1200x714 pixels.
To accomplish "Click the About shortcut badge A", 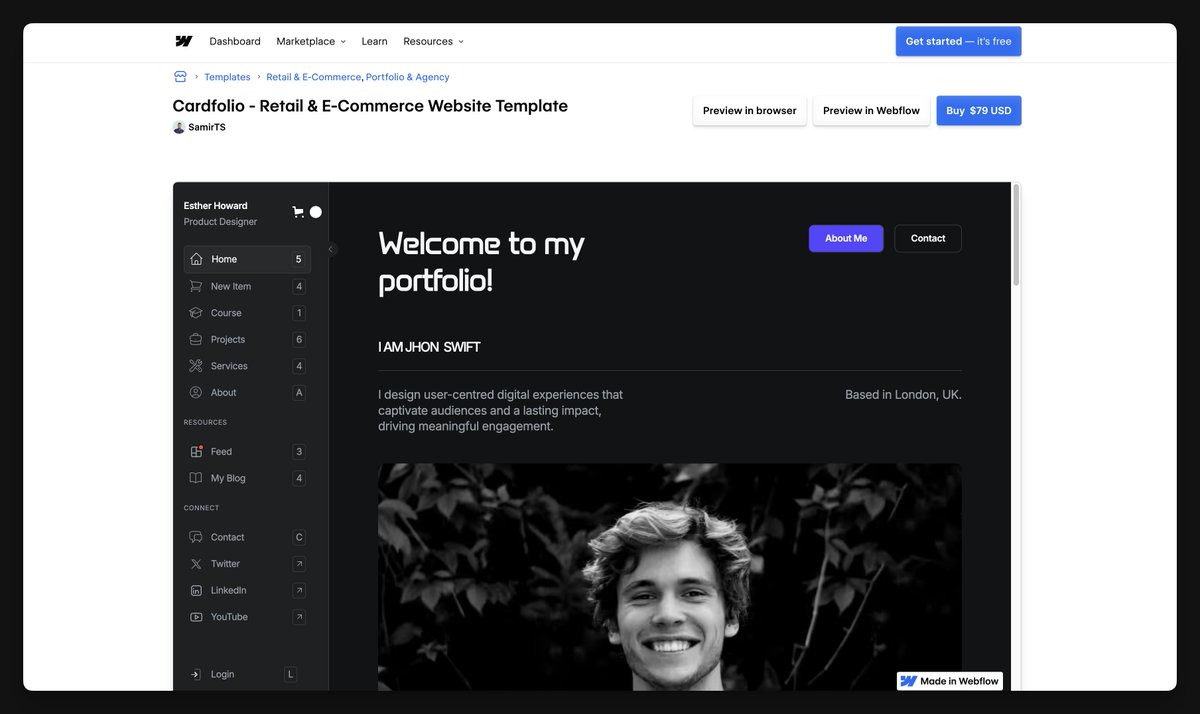I will pos(299,393).
